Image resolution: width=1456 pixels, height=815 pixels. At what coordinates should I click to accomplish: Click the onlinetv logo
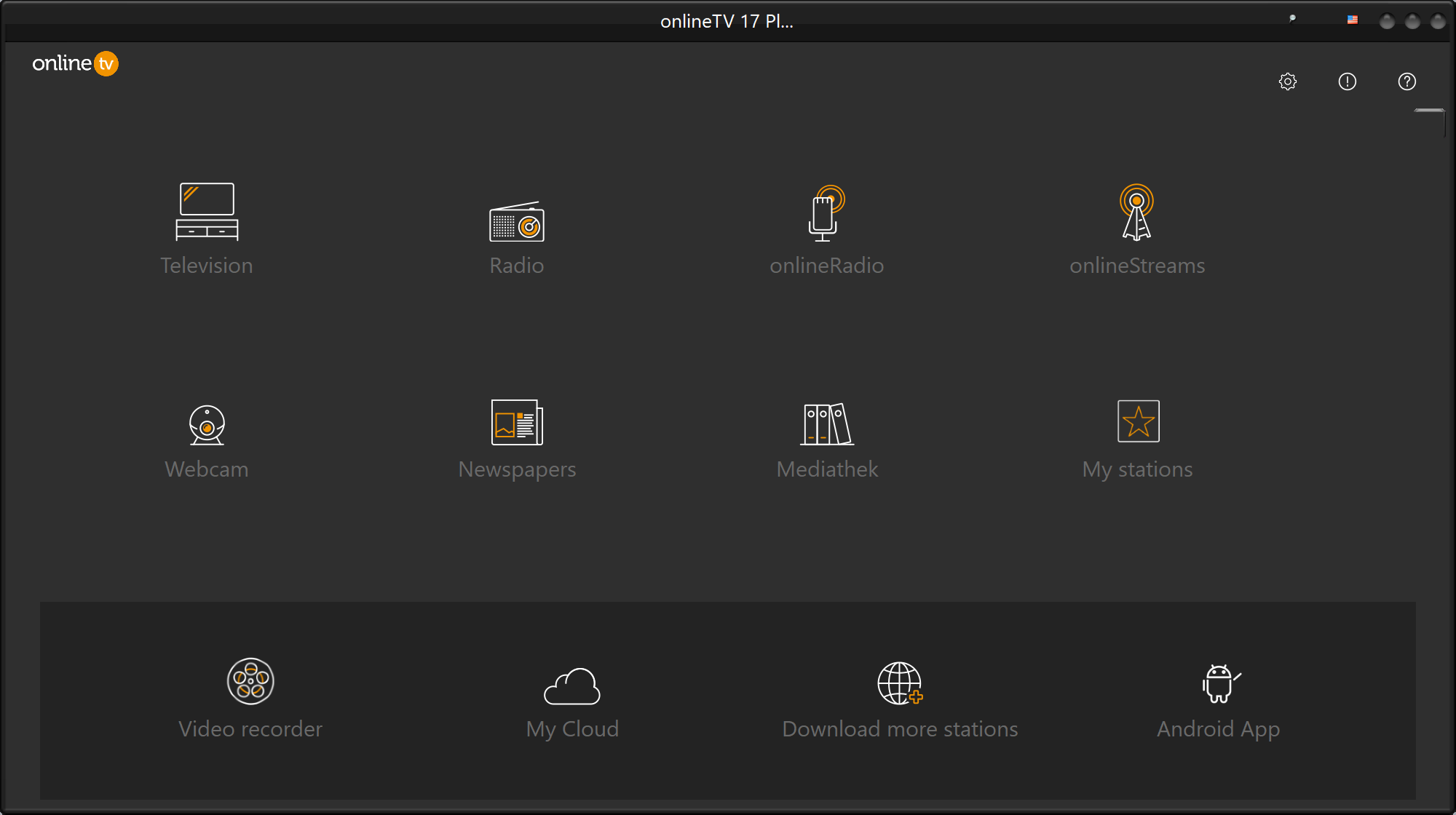[75, 63]
